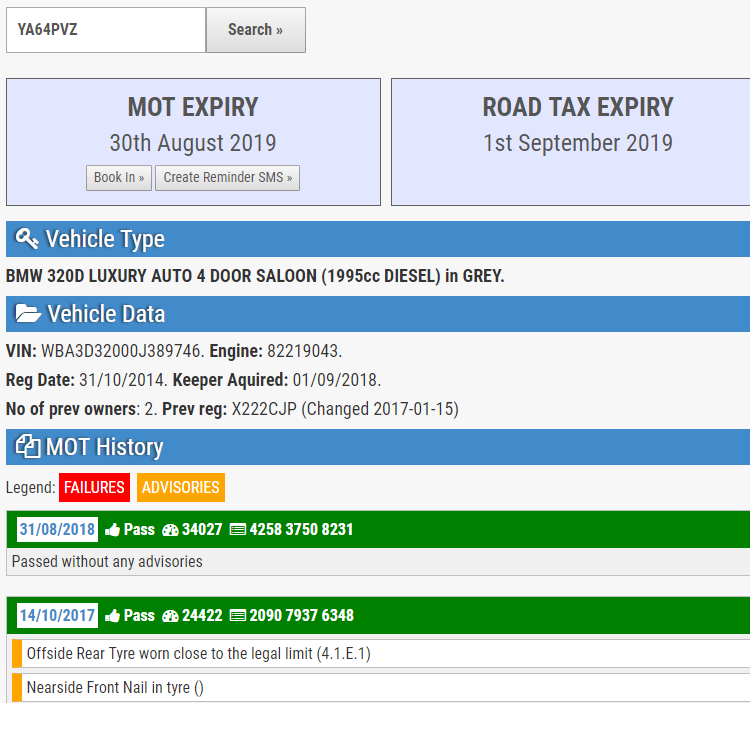Select mileage value 34027
Image resolution: width=750 pixels, height=750 pixels.
click(x=202, y=529)
